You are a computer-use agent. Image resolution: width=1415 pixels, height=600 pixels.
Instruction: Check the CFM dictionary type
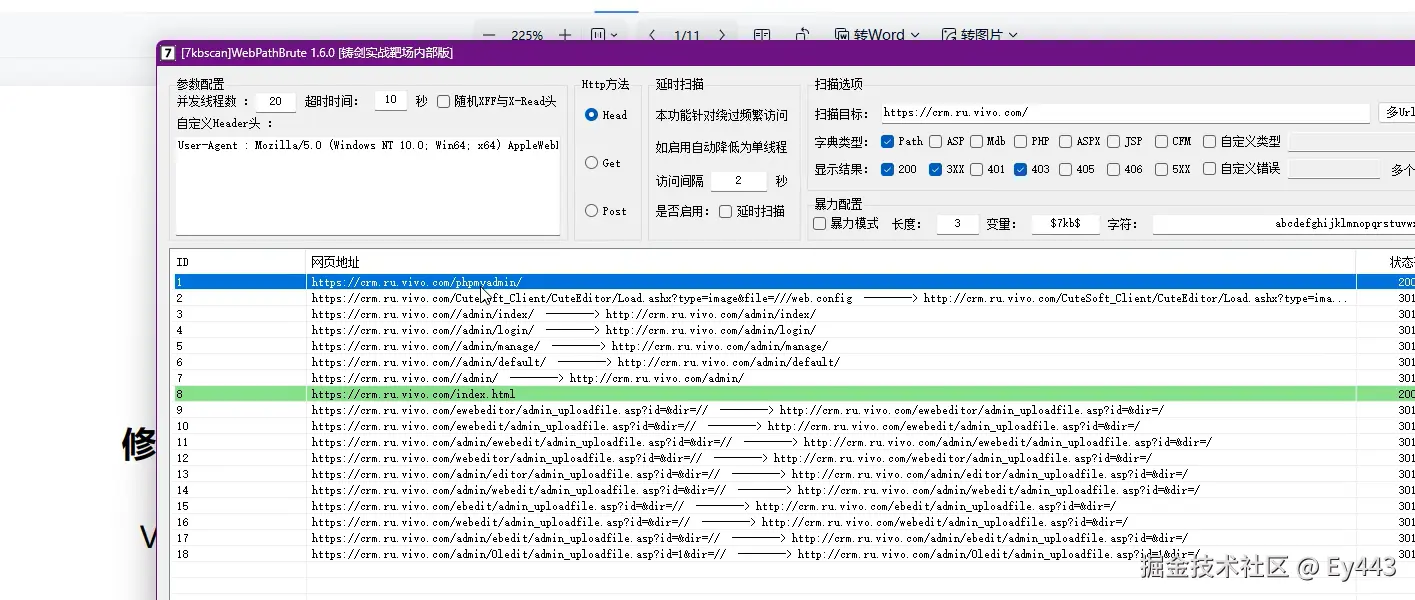(1161, 141)
